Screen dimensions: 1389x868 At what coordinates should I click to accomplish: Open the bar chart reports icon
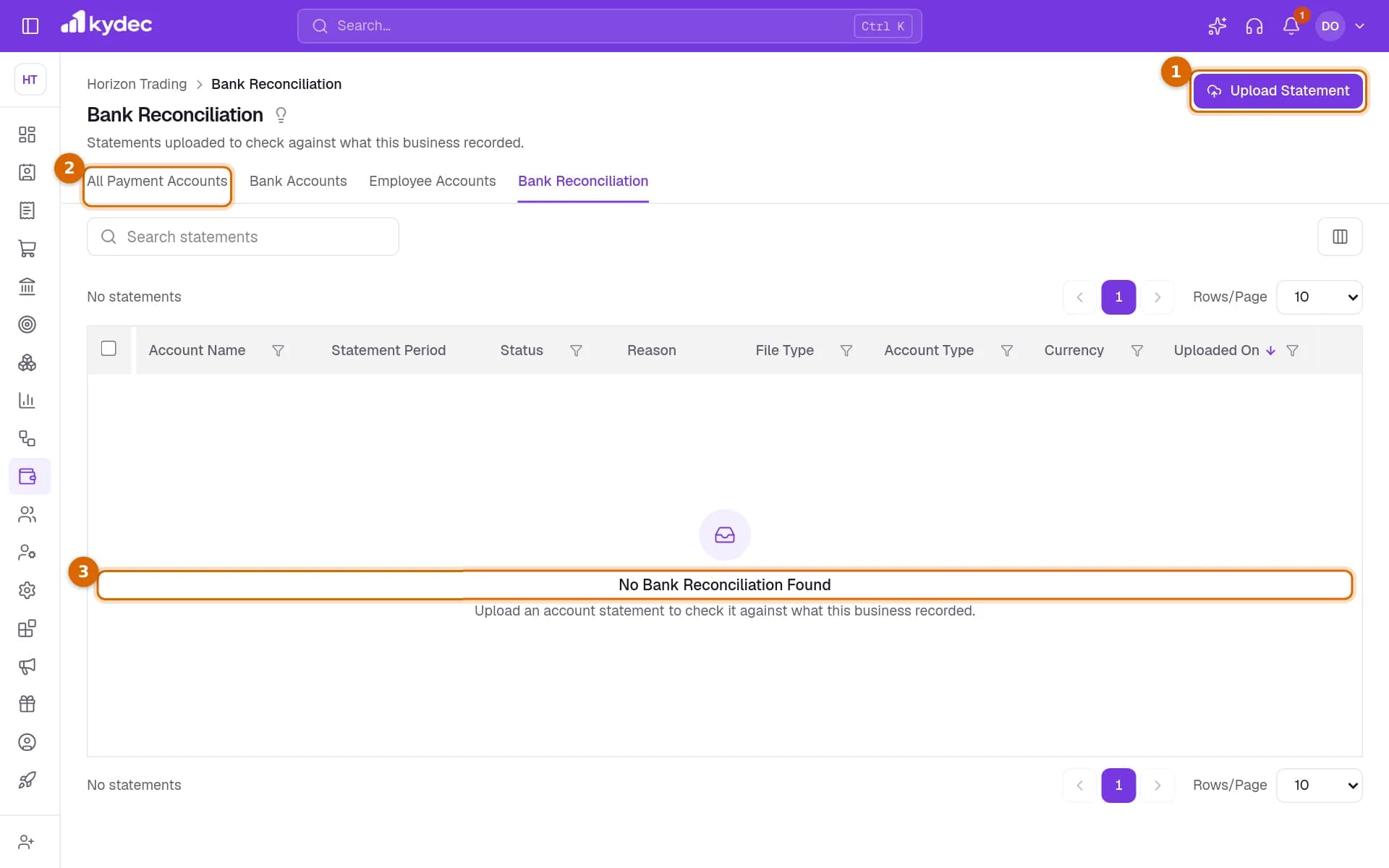[x=27, y=400]
